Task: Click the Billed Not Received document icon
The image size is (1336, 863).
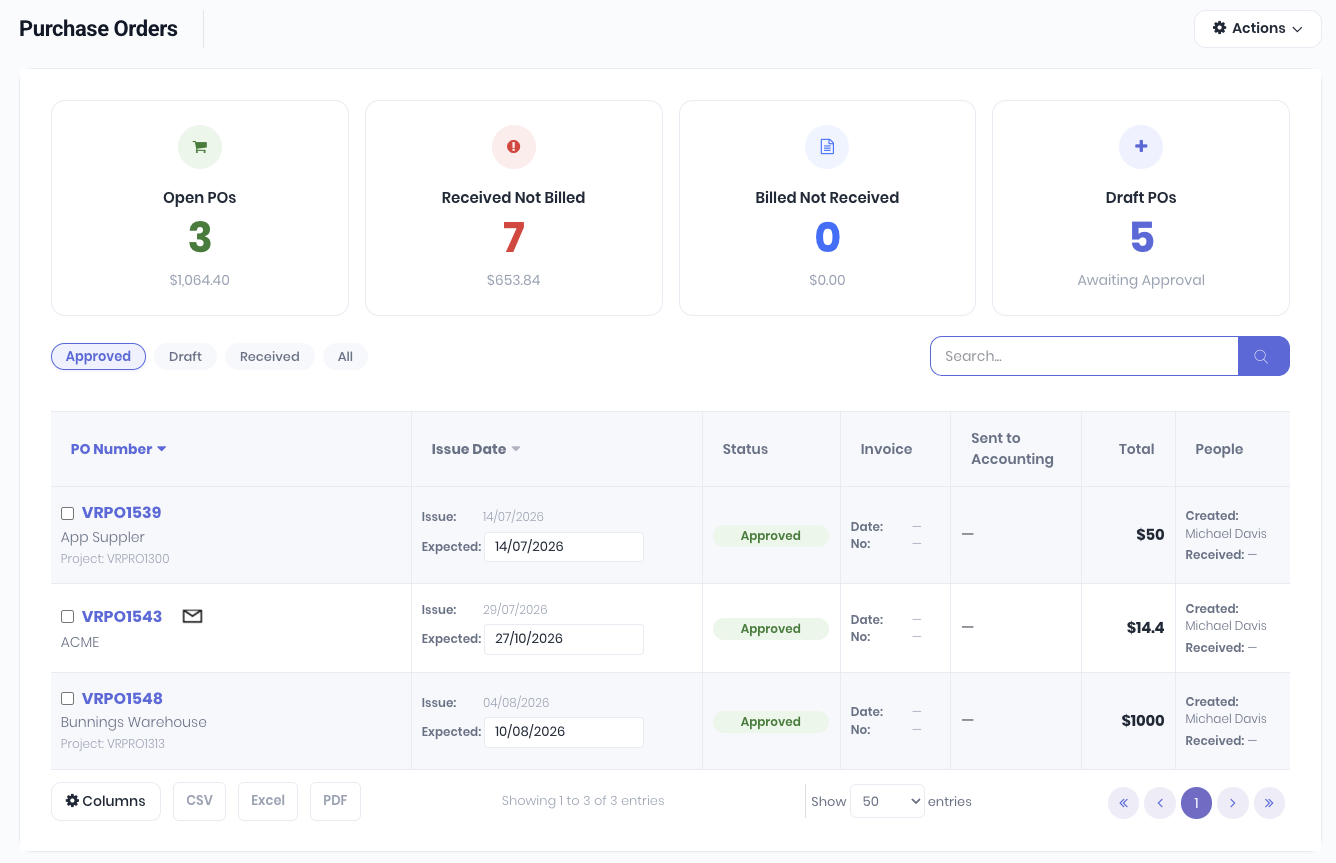Action: (827, 147)
